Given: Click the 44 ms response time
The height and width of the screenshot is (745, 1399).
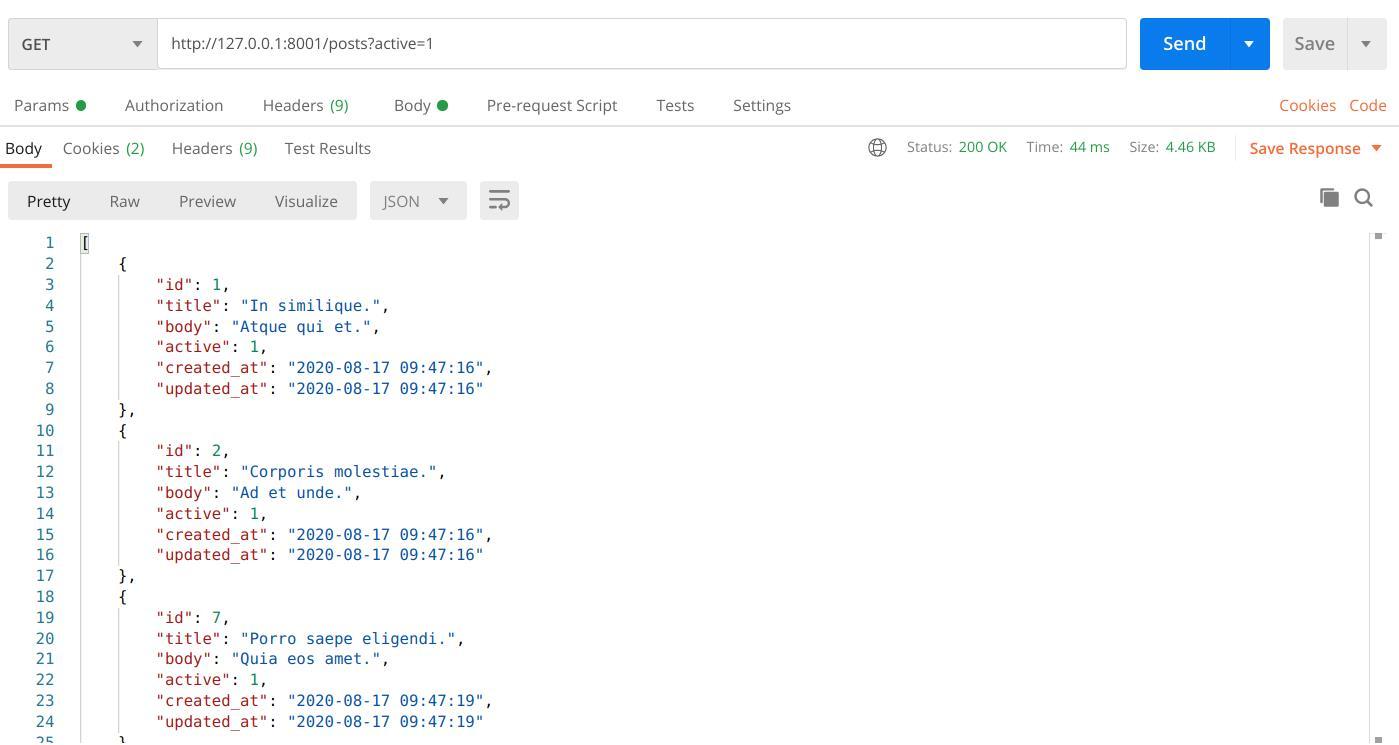Looking at the screenshot, I should (1089, 147).
